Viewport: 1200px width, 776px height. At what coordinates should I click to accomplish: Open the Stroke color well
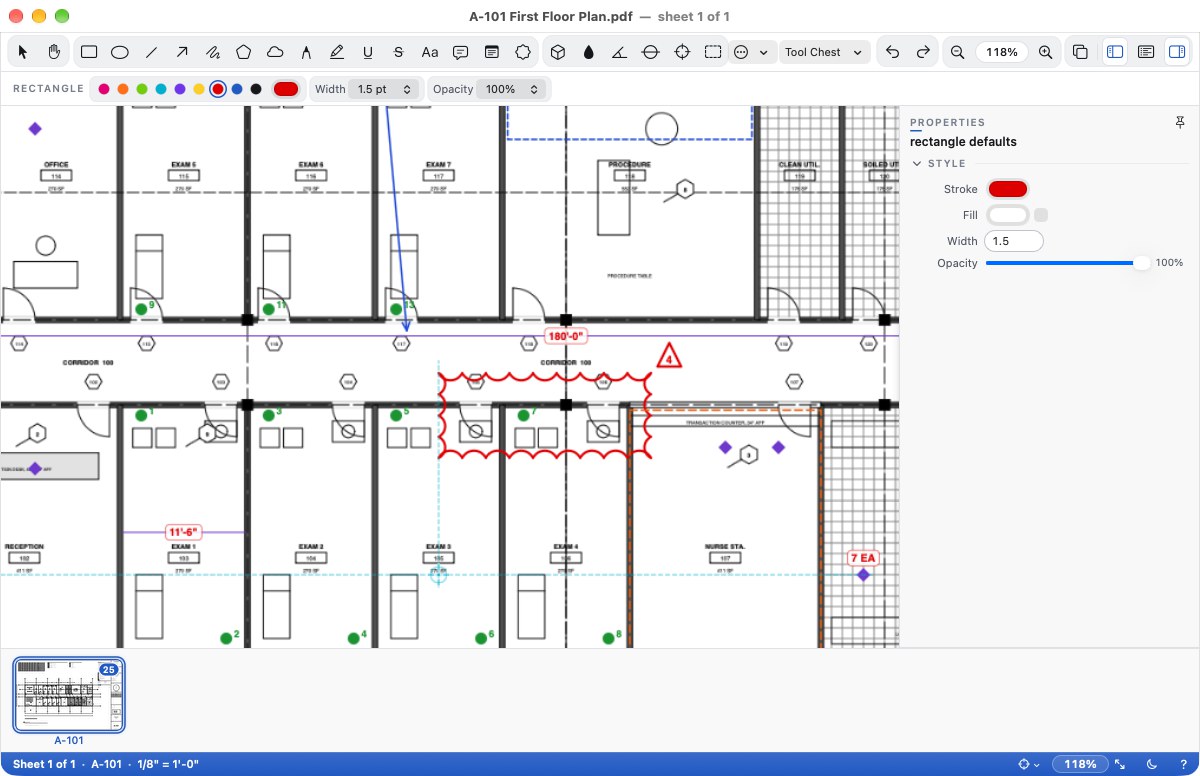coord(1008,189)
